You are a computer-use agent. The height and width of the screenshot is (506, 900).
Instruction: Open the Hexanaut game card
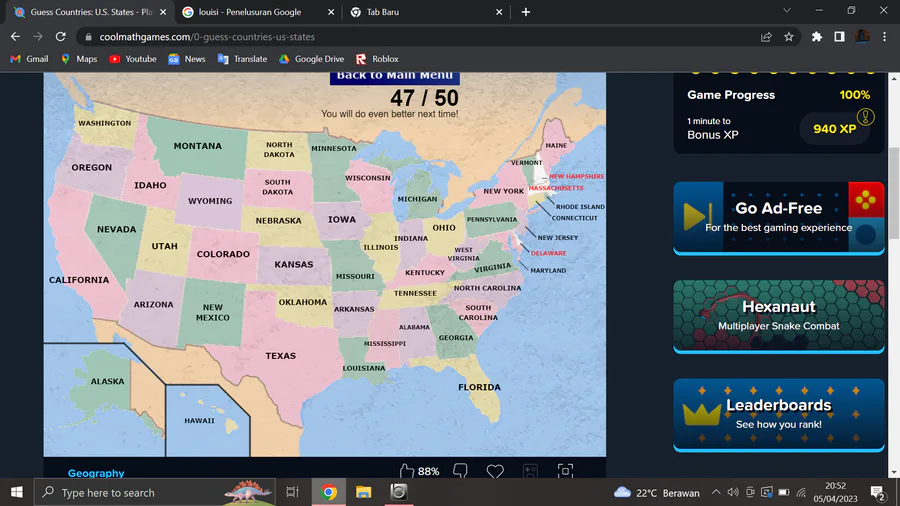(x=778, y=316)
